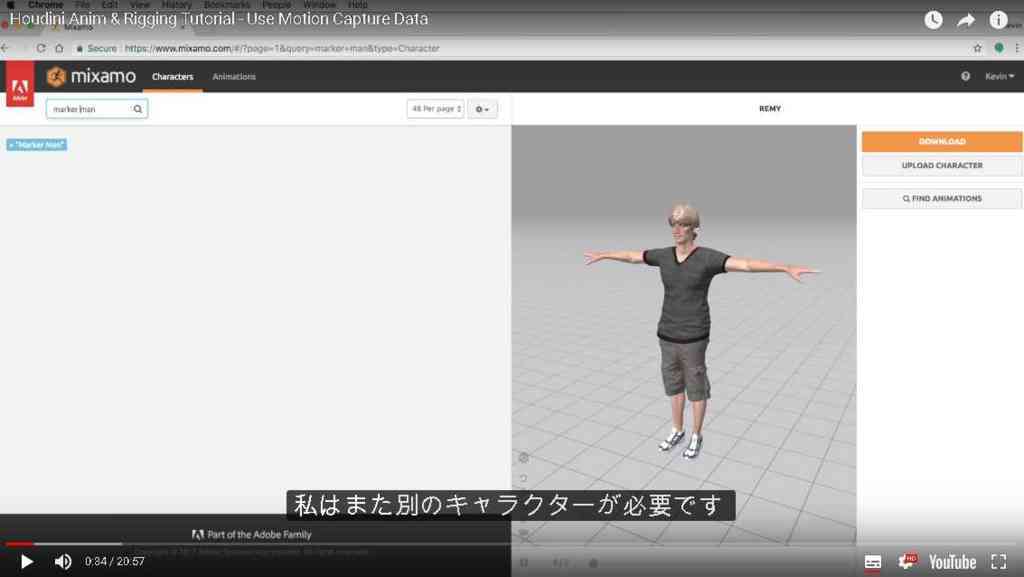Open video on YouTube logo
Image resolution: width=1024 pixels, height=577 pixels.
[952, 562]
